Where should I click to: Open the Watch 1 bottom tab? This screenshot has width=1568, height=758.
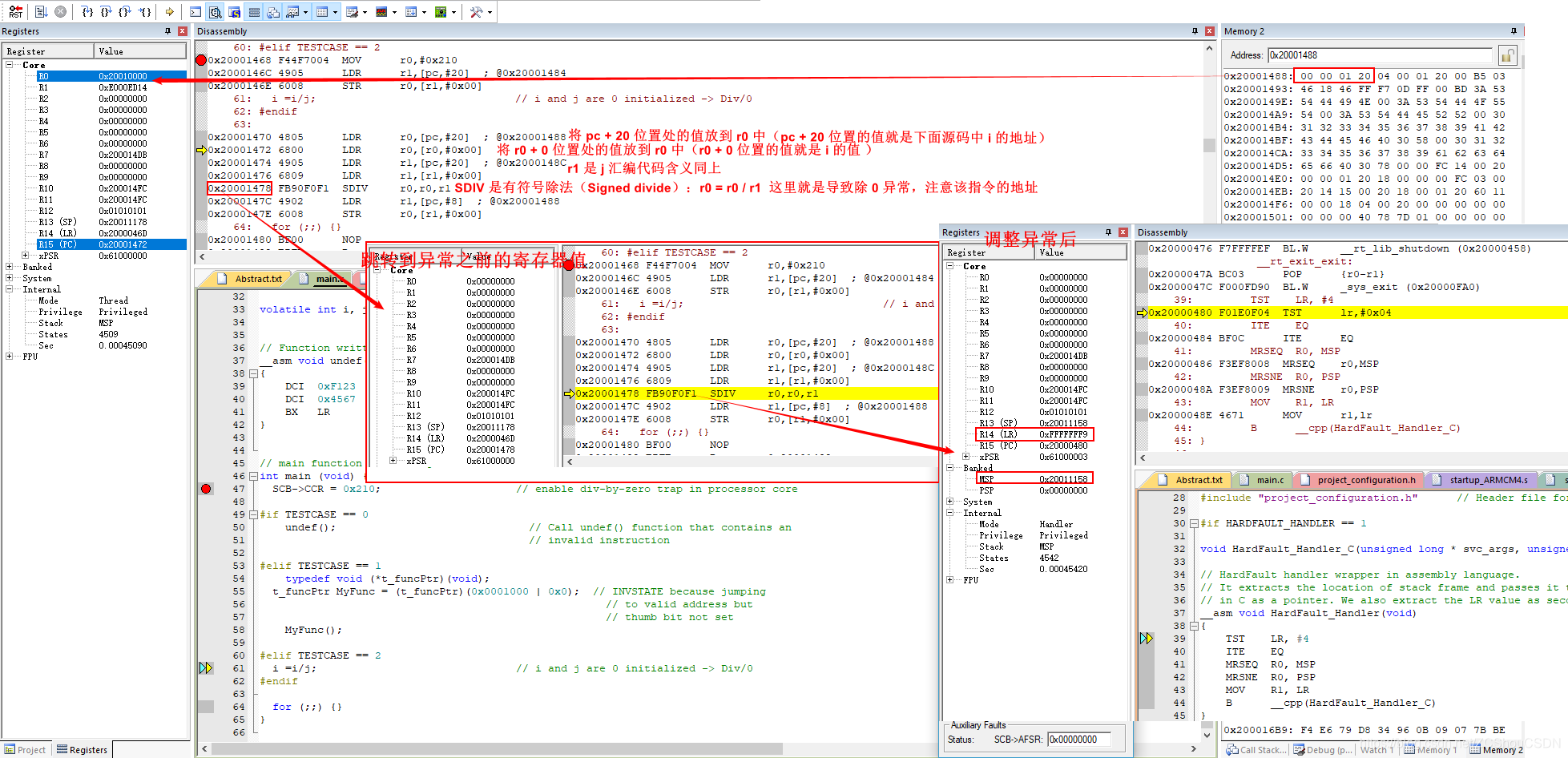click(1377, 750)
